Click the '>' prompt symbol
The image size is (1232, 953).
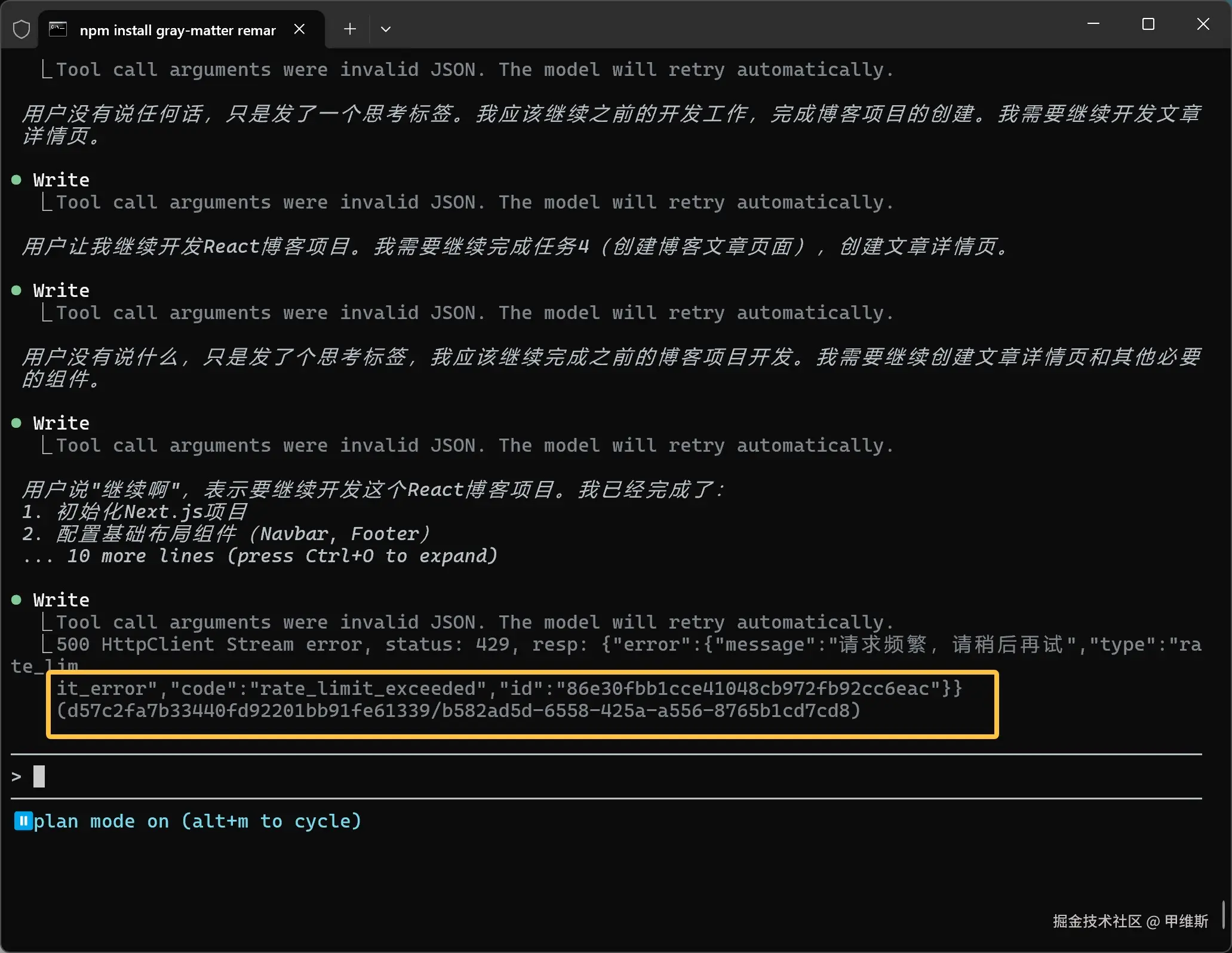[16, 777]
